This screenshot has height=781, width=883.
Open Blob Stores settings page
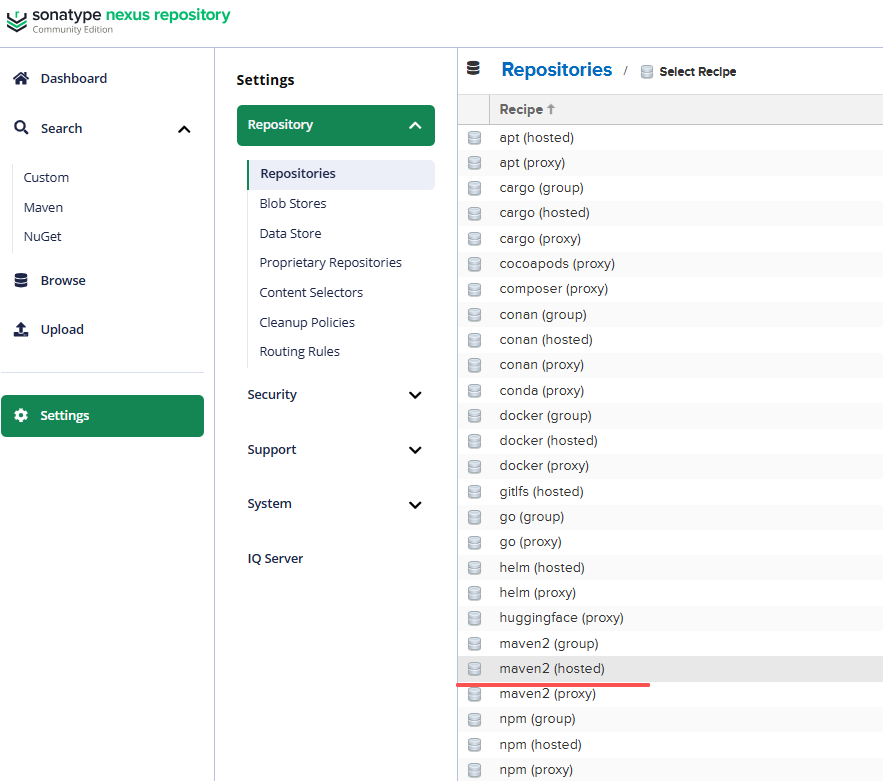293,204
